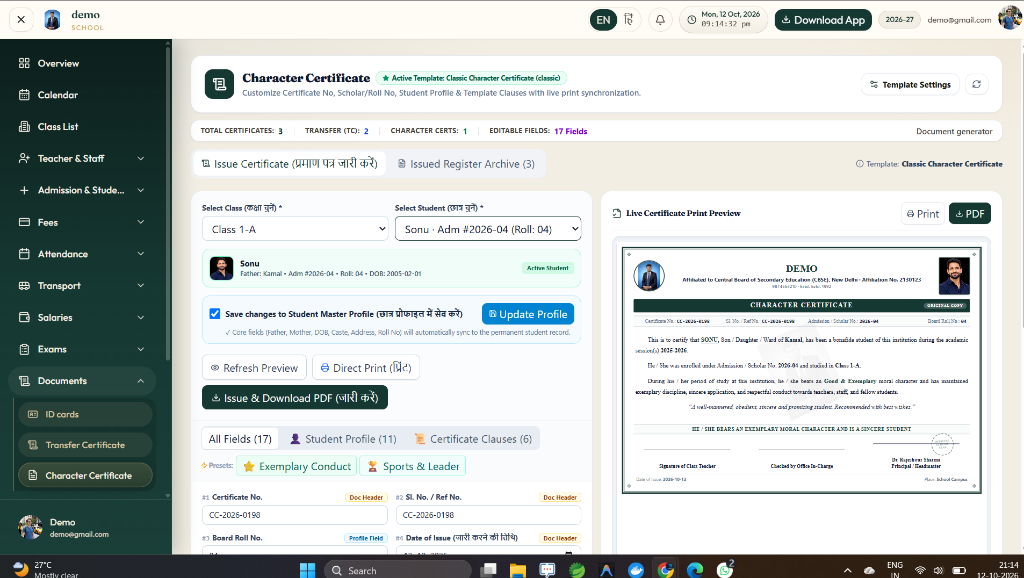Expand the Fees menu

point(140,222)
